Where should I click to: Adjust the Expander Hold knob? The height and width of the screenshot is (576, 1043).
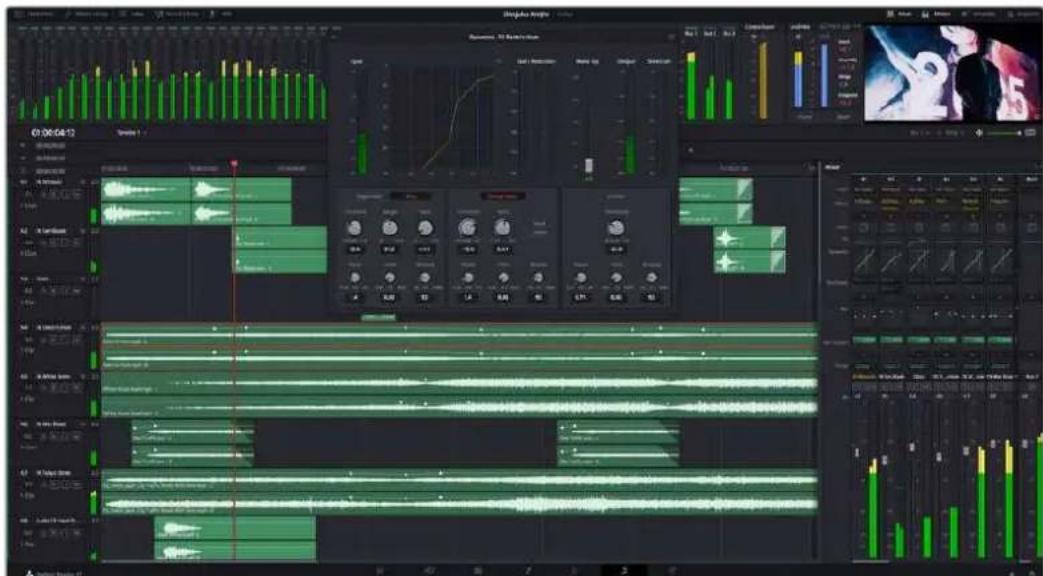(x=390, y=277)
